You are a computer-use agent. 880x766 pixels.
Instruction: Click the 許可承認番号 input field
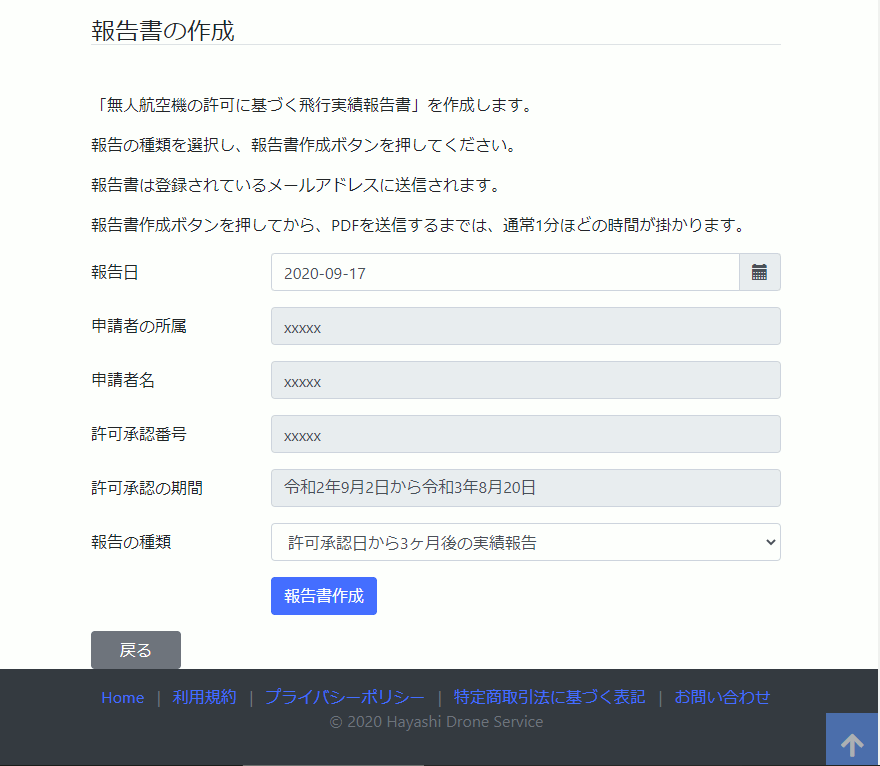[525, 433]
